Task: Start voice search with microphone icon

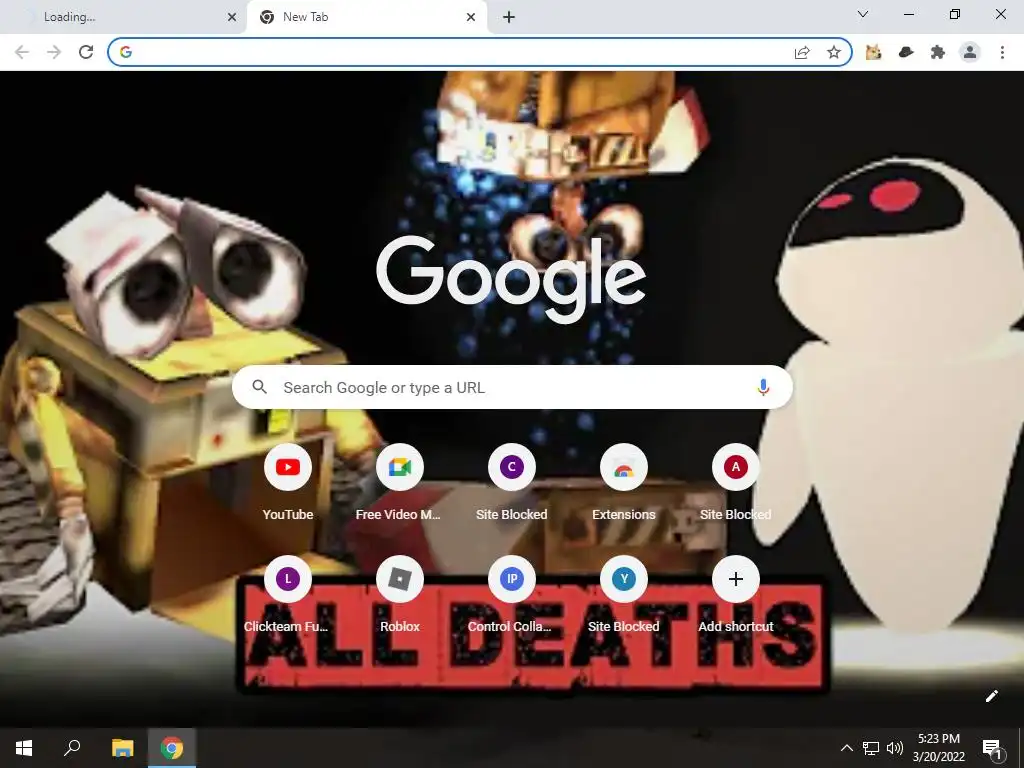Action: 763,387
